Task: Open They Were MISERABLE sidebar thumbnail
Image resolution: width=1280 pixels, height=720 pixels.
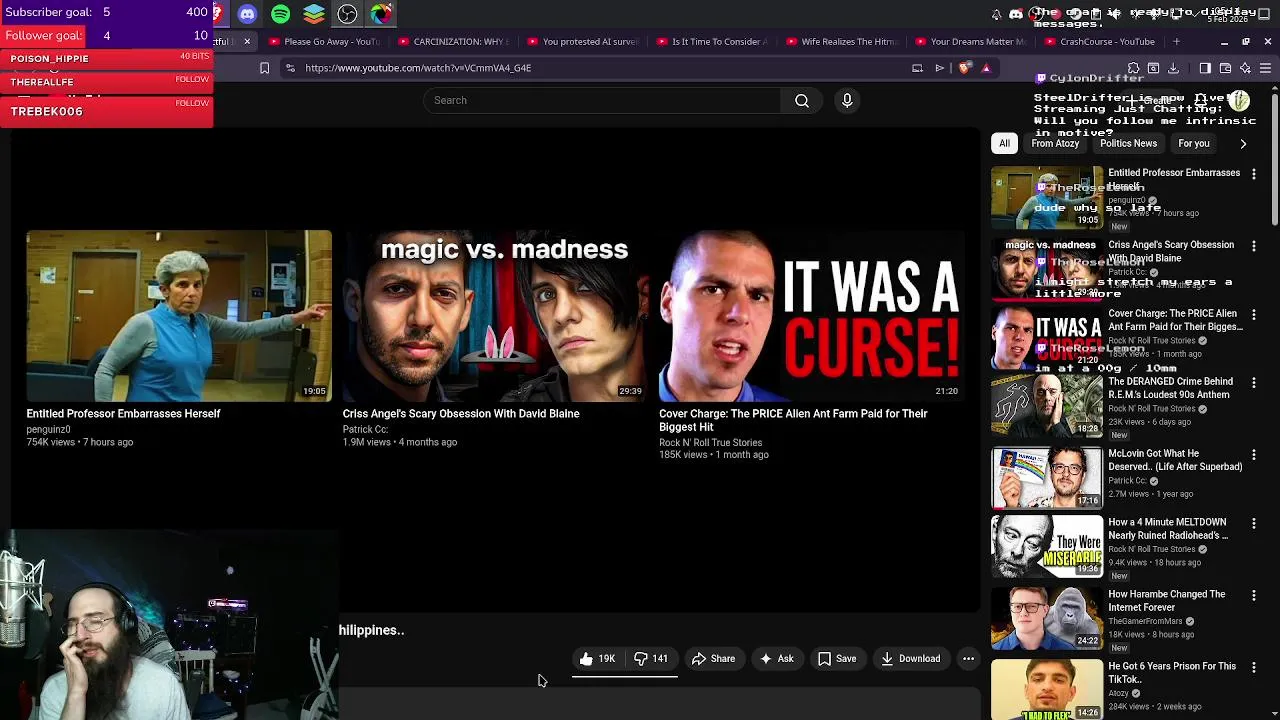Action: [1047, 546]
